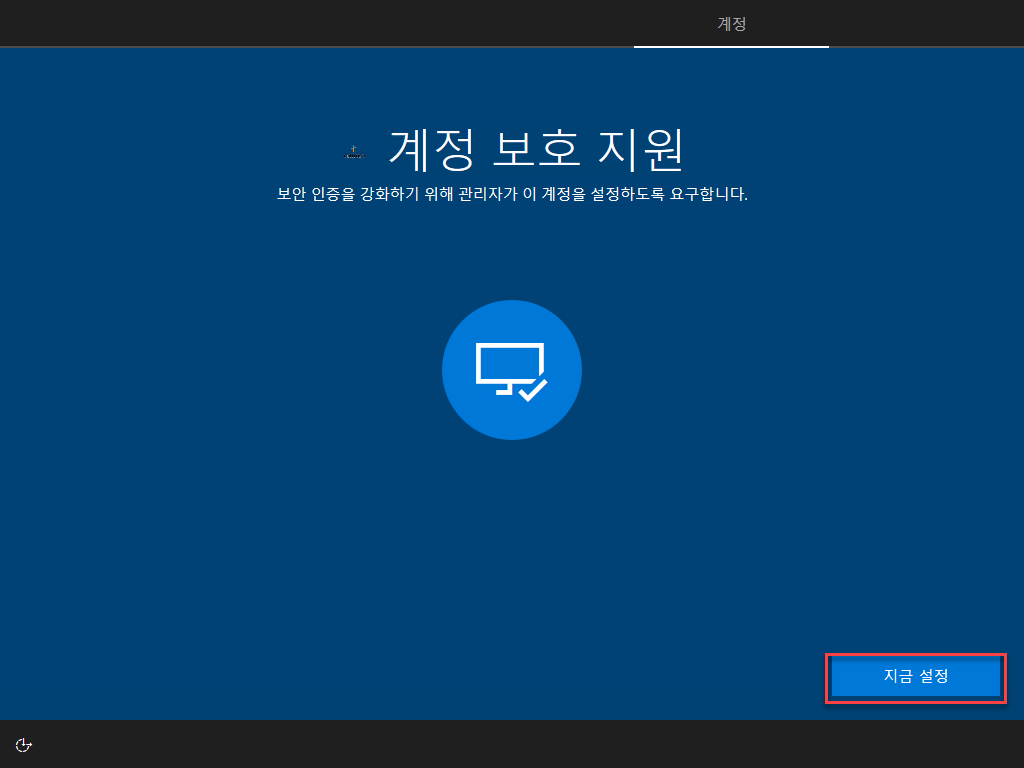Click the accessibility clock-arrow icon bottom left
Screen dimensions: 1024x768
point(23,744)
